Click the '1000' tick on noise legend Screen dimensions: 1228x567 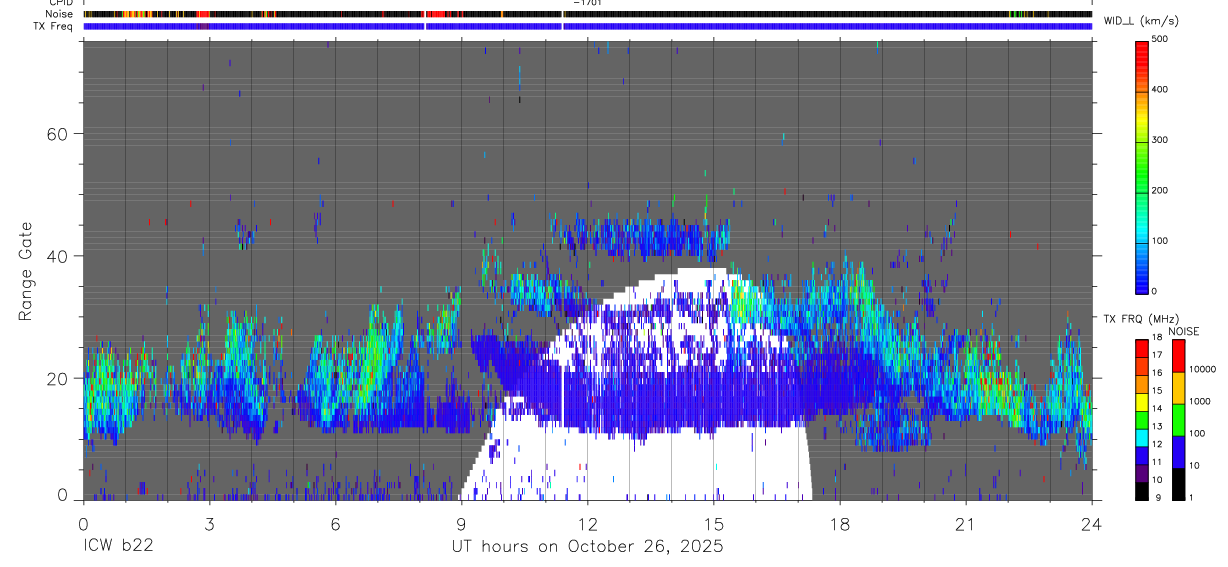point(1199,402)
